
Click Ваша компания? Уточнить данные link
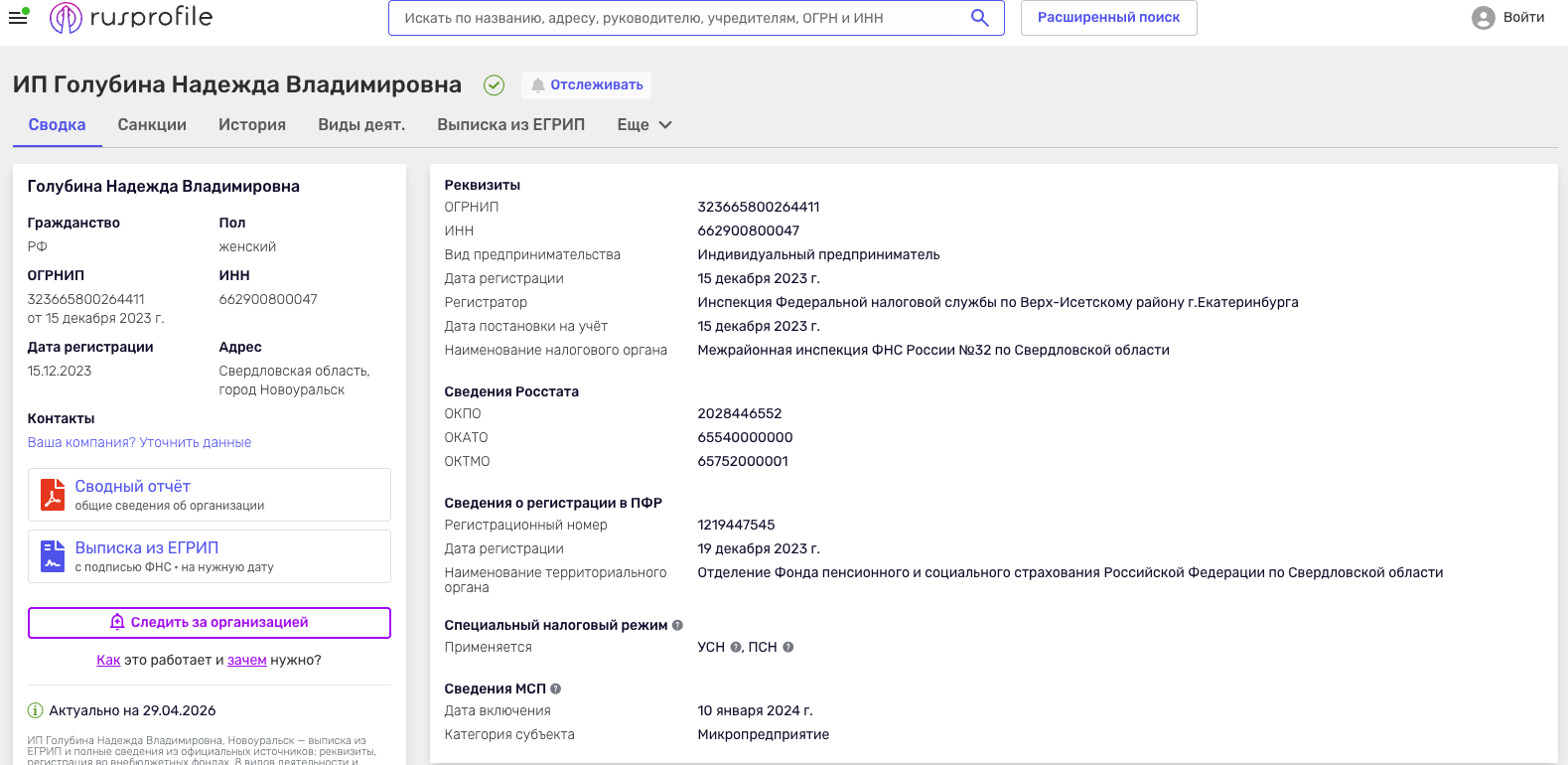click(x=139, y=442)
